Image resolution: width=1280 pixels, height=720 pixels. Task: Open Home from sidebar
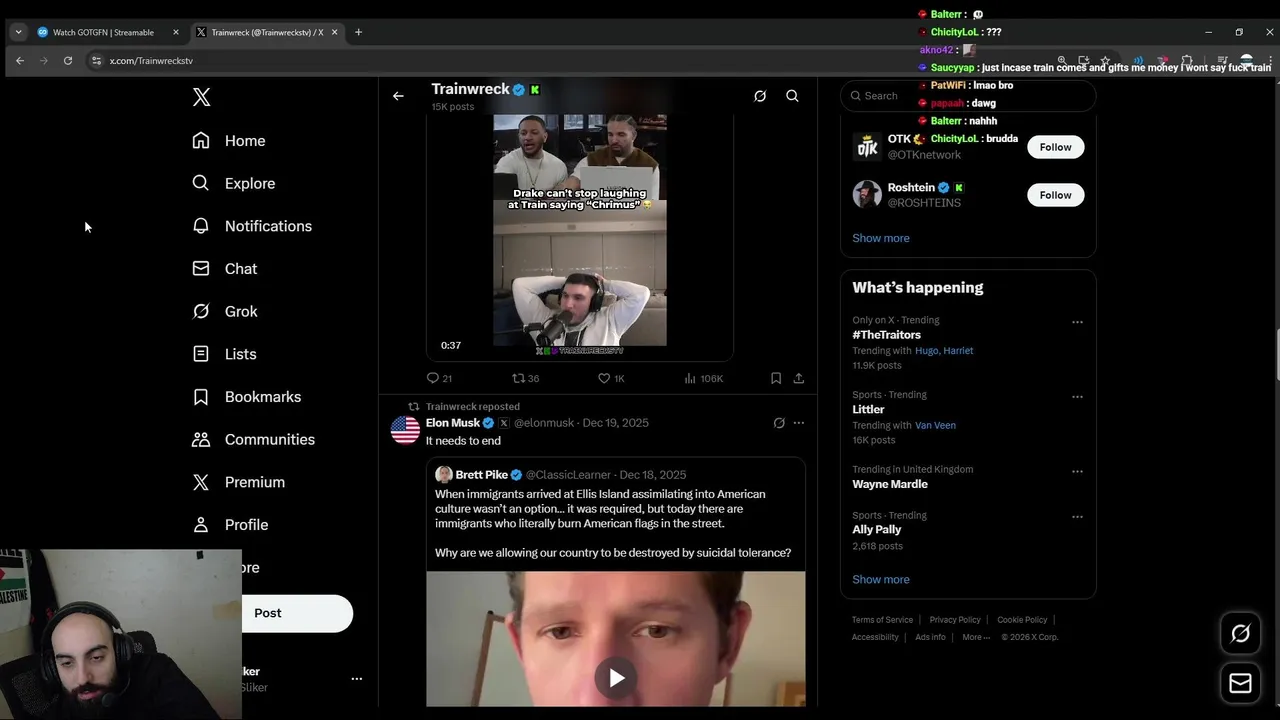tap(229, 141)
